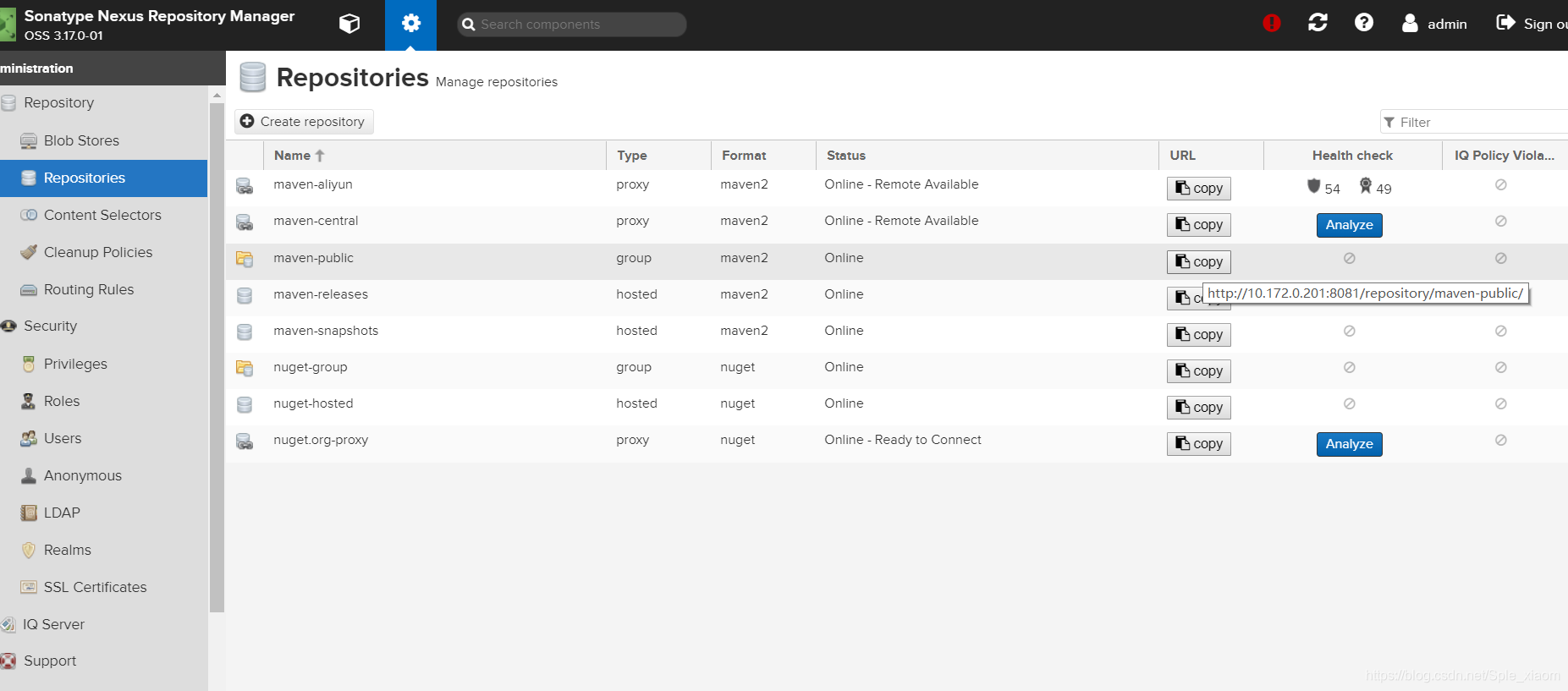Click Analyze for nuget.org-proxy
The width and height of the screenshot is (1568, 691).
[1349, 444]
